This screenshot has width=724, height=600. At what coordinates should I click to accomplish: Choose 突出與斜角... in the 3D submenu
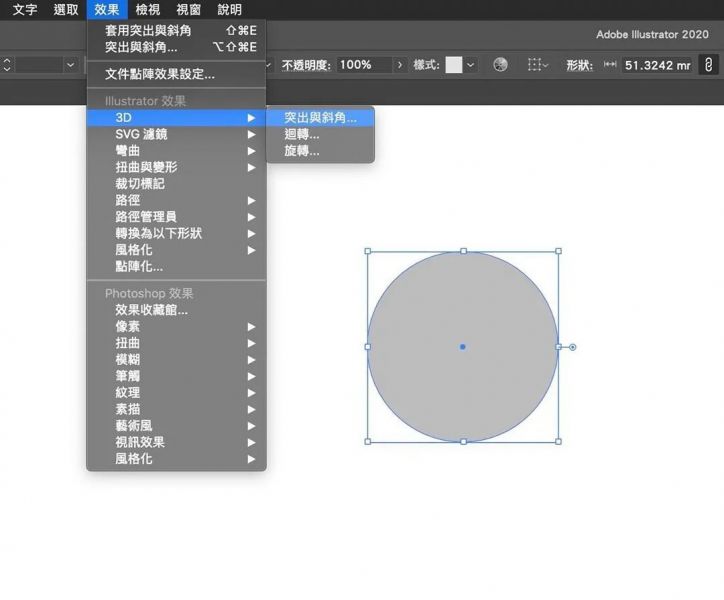point(320,118)
